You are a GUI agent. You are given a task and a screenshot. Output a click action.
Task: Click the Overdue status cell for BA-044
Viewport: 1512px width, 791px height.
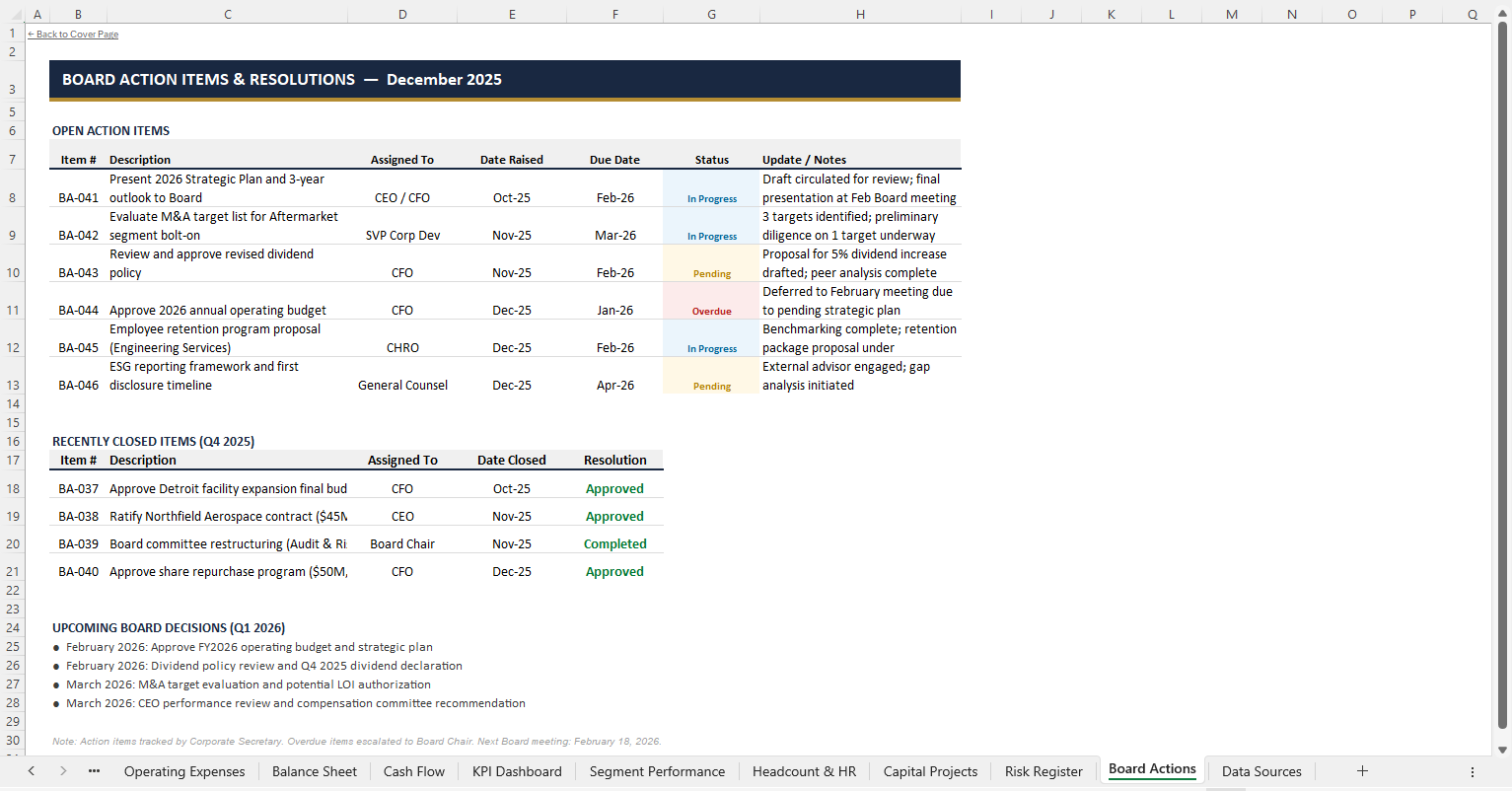[x=711, y=310]
